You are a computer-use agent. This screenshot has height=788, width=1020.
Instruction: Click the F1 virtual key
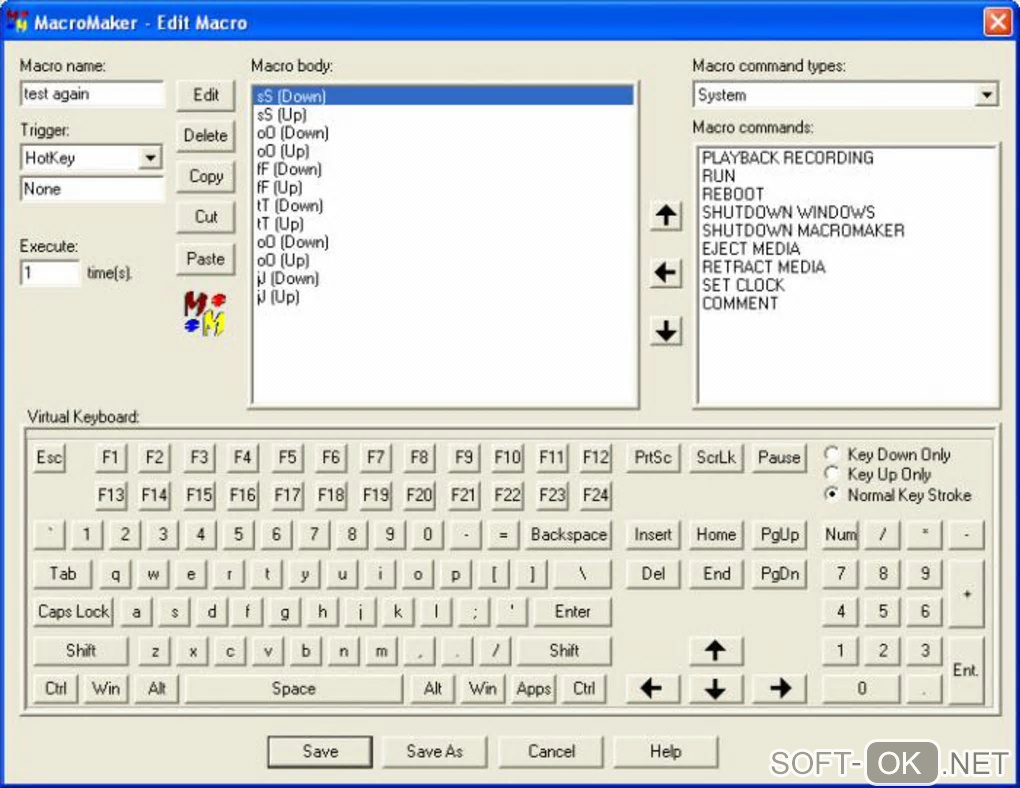point(110,457)
